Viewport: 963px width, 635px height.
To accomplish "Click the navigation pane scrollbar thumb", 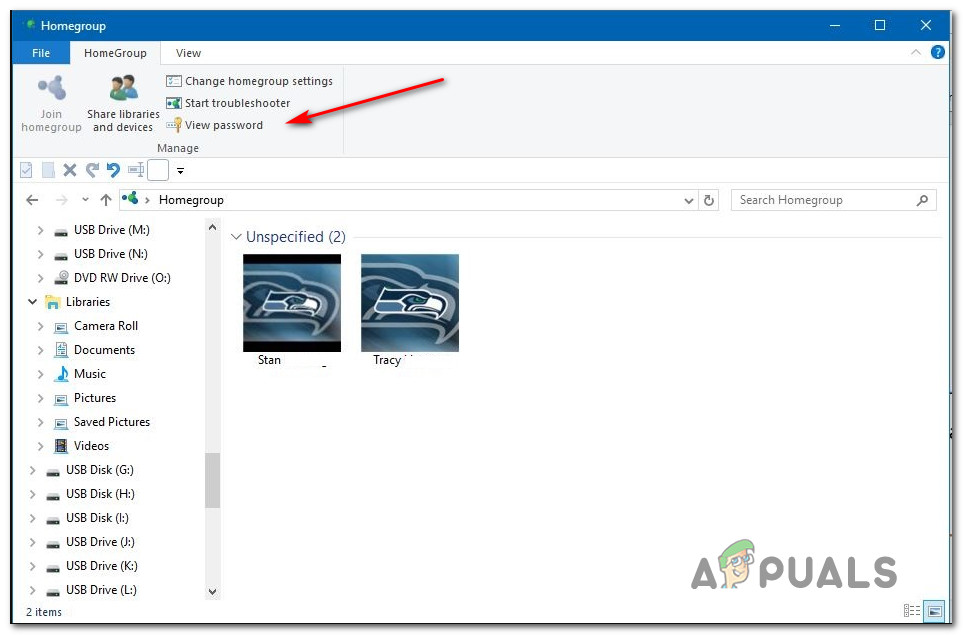I will tap(212, 481).
